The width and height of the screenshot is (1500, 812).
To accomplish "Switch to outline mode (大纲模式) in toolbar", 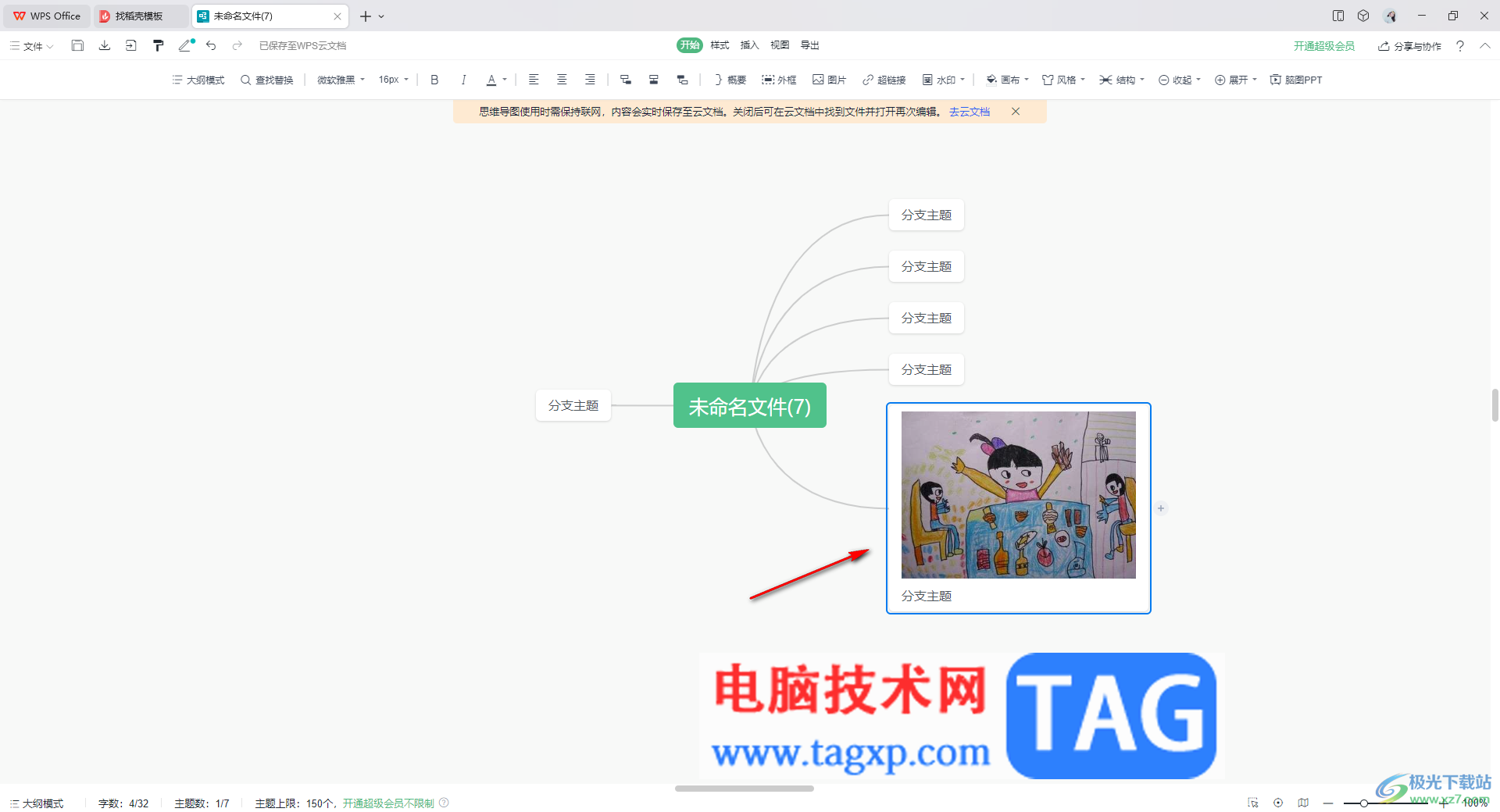I will coord(198,80).
